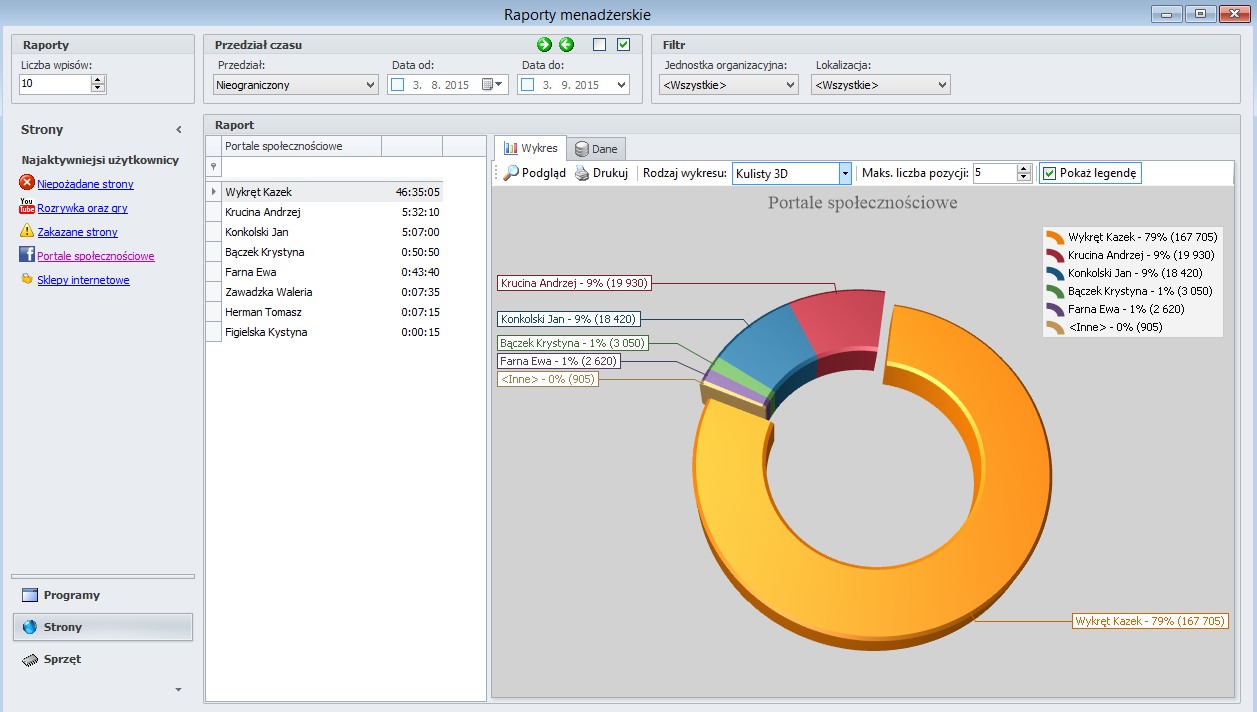This screenshot has height=712, width=1257.
Task: Enable the Data od date checkbox
Action: coord(397,85)
